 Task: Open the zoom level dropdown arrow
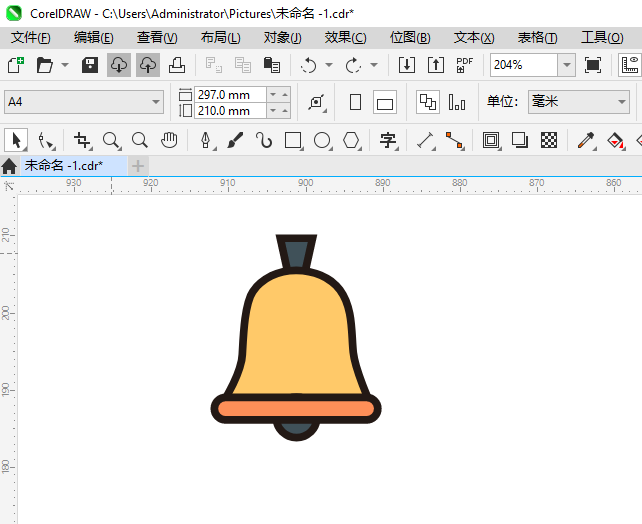pos(567,65)
